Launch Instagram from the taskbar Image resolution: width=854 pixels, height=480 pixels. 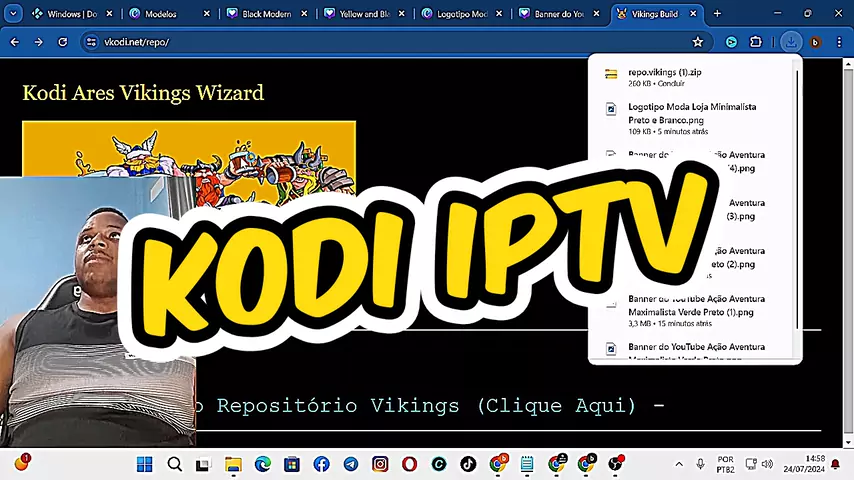coord(380,464)
